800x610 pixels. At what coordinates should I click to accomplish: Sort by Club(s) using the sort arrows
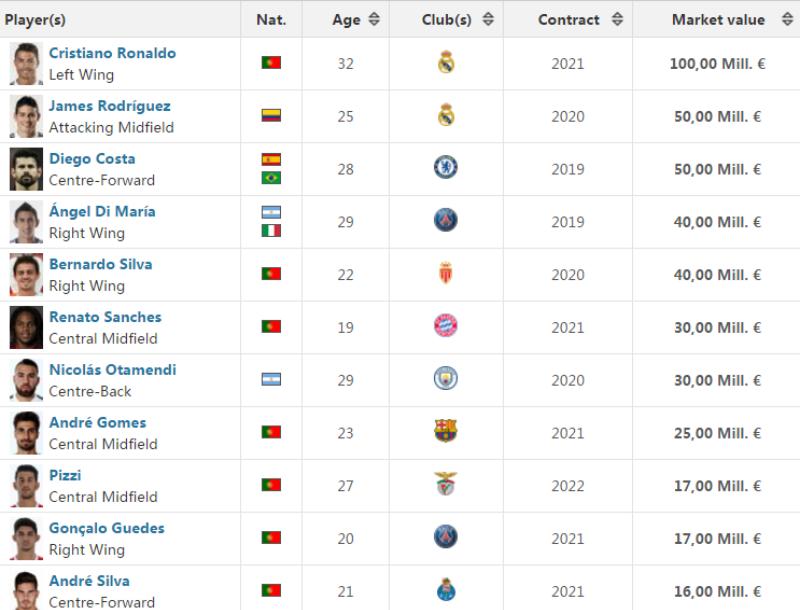[488, 19]
